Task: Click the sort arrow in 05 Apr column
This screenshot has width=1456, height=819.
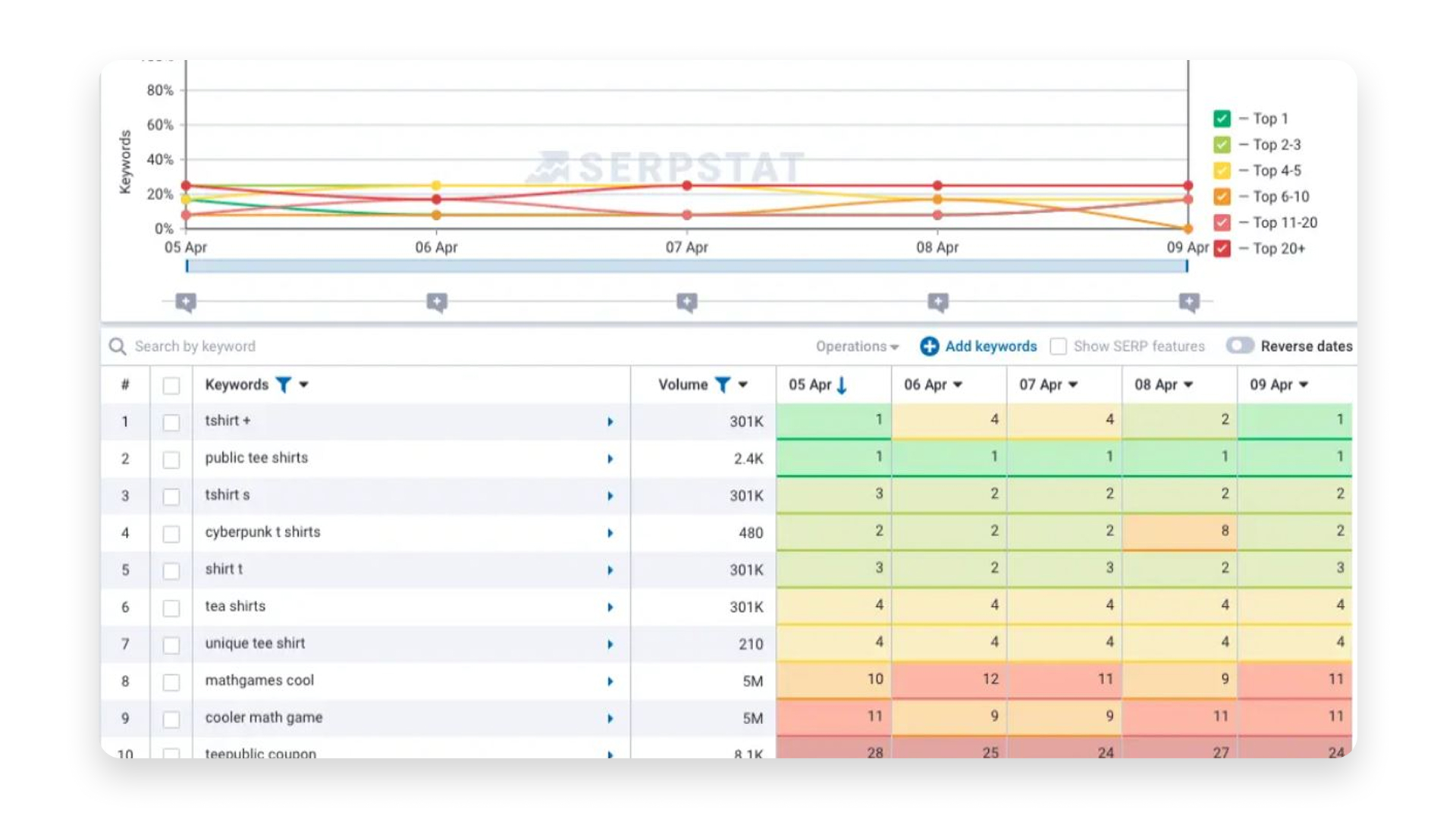Action: click(842, 385)
